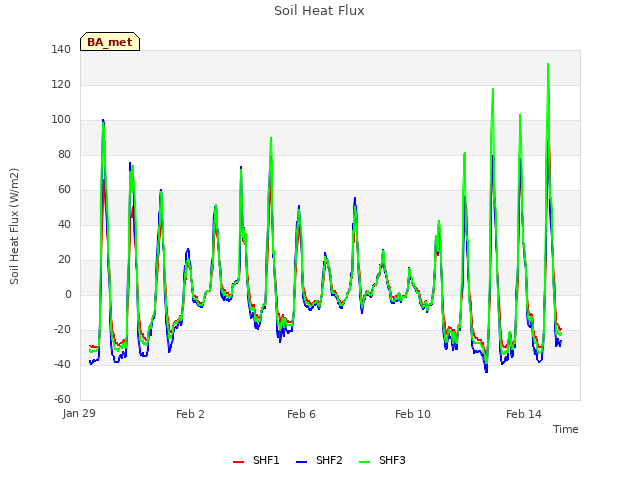Screen dimensions: 640x480
Task: Click the highest green peak above 120
Action: 548,64
